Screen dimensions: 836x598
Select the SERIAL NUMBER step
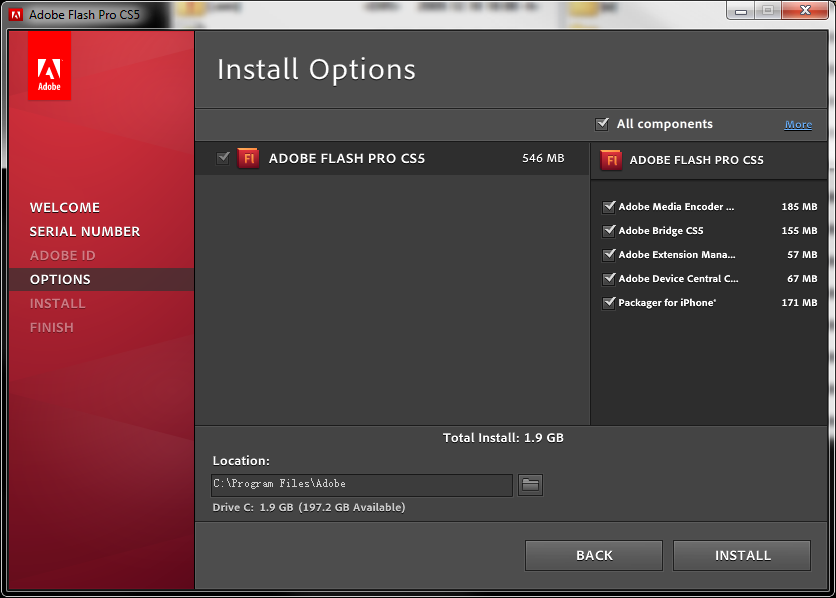(85, 232)
